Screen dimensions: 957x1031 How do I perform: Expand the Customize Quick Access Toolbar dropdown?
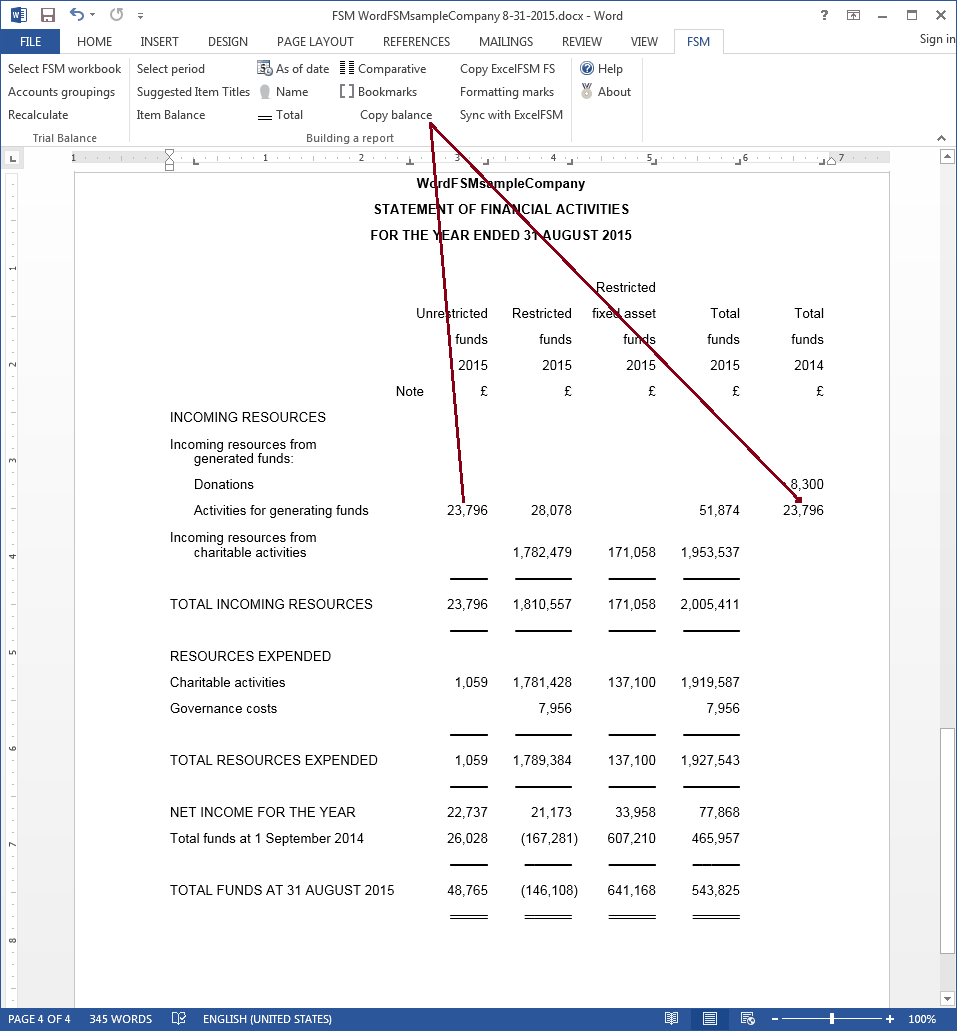140,16
